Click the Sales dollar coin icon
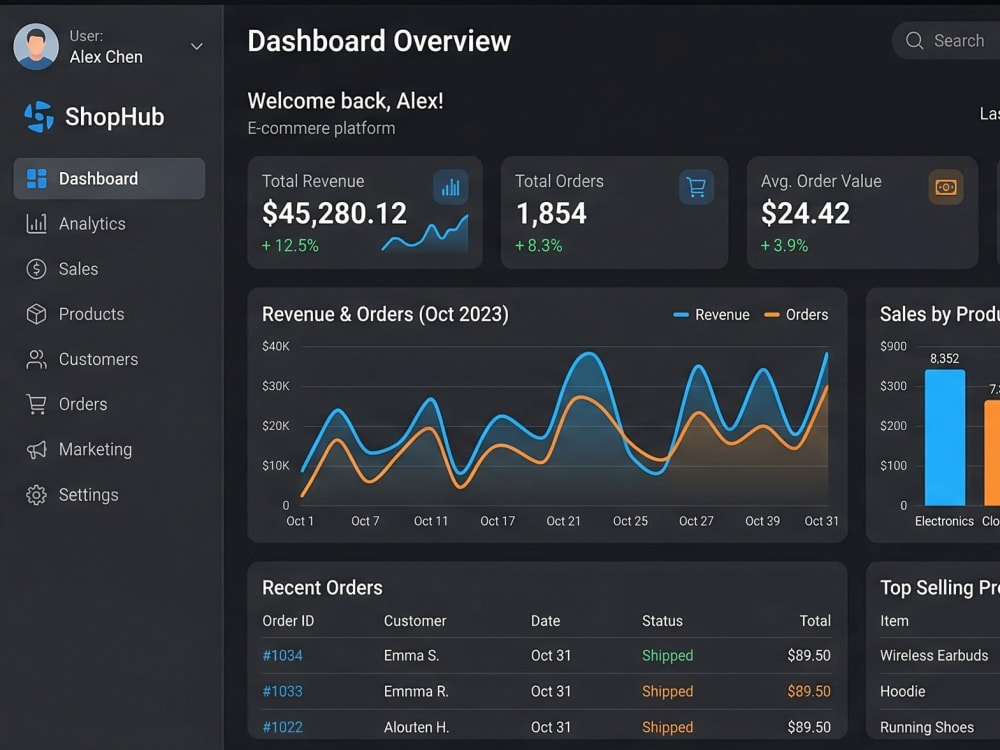Image resolution: width=1000 pixels, height=750 pixels. [36, 269]
